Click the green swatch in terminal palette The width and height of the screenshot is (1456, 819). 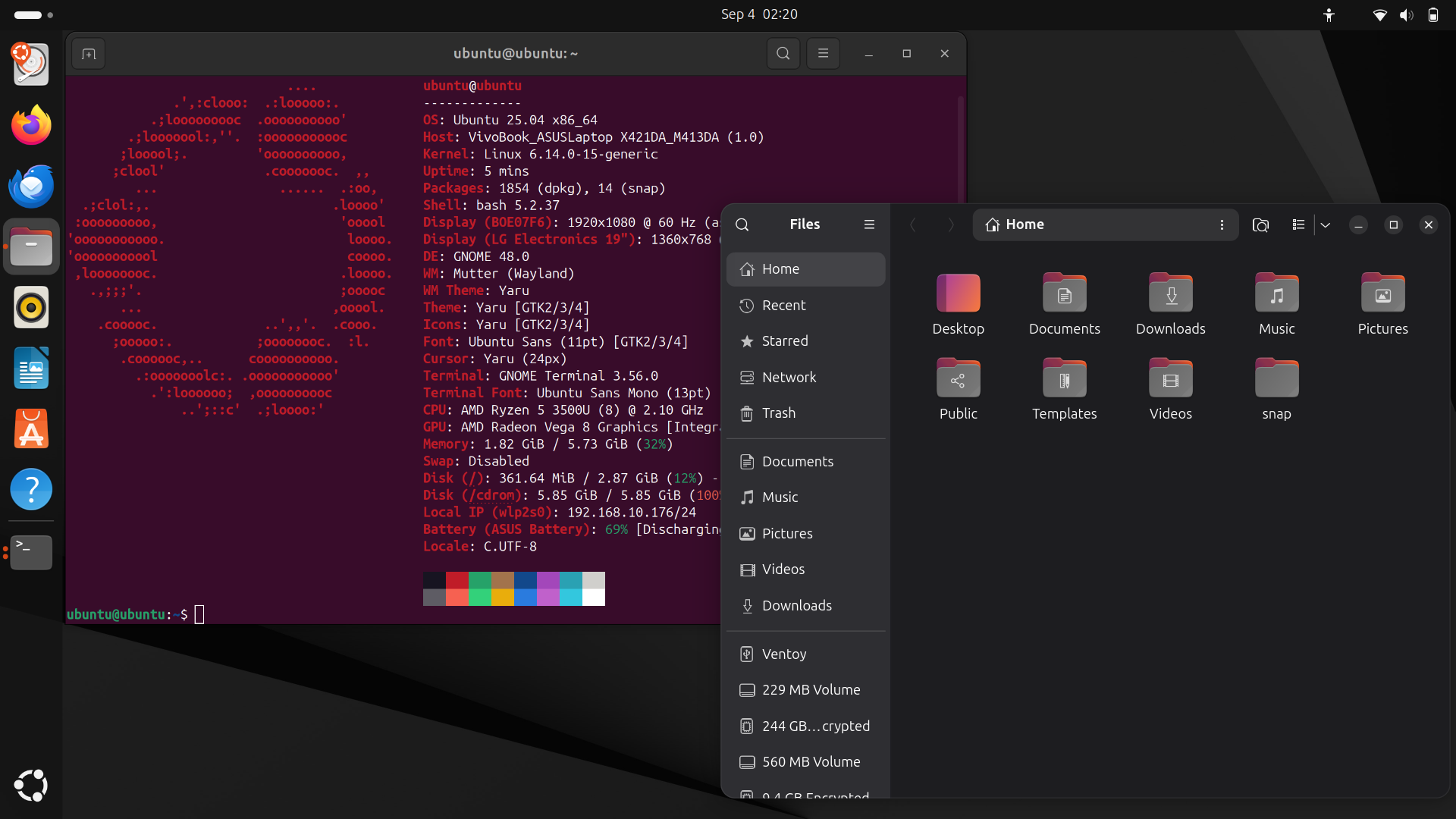[x=480, y=581]
